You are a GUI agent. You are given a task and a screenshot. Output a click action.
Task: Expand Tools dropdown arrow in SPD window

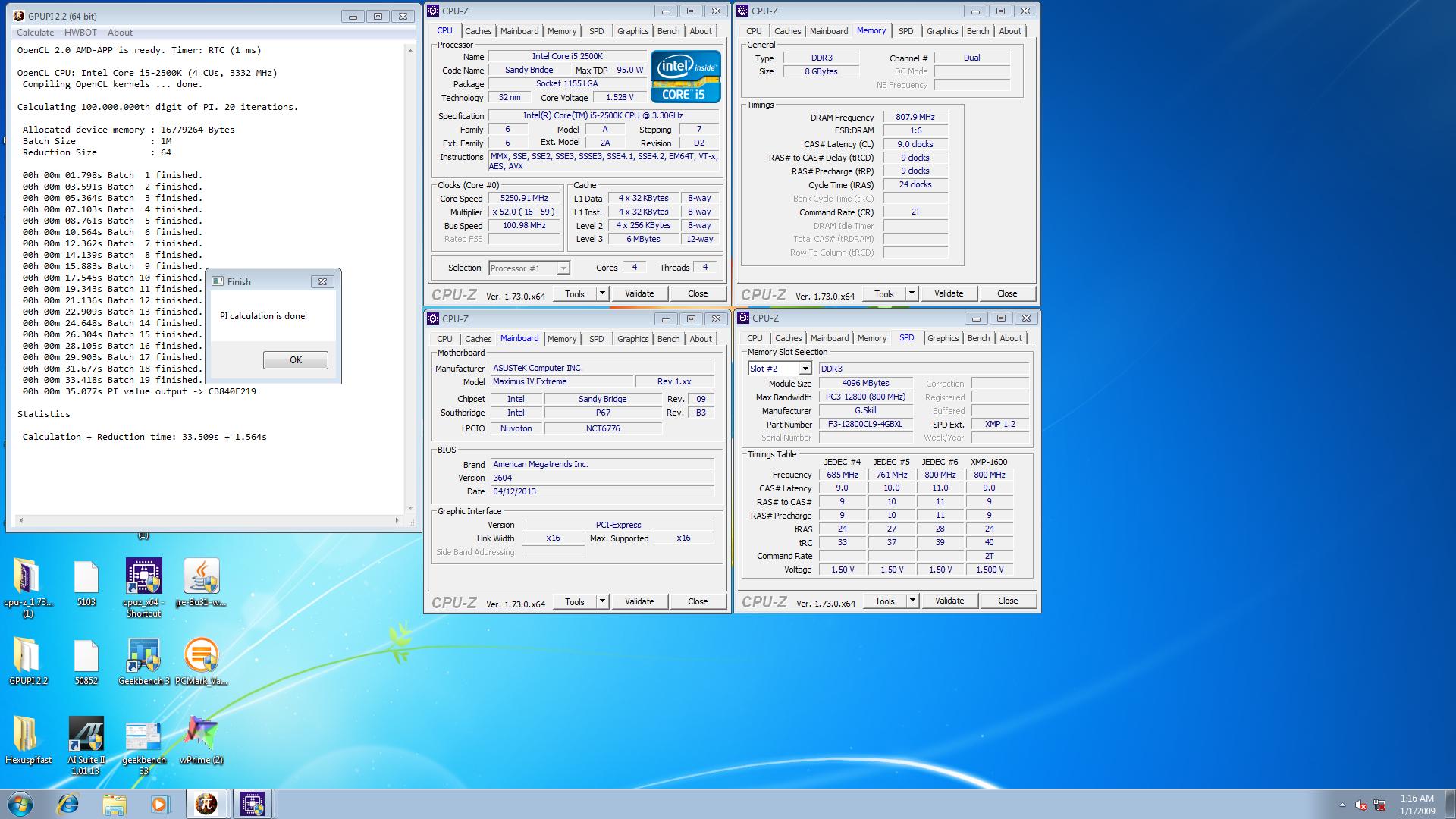tap(912, 601)
